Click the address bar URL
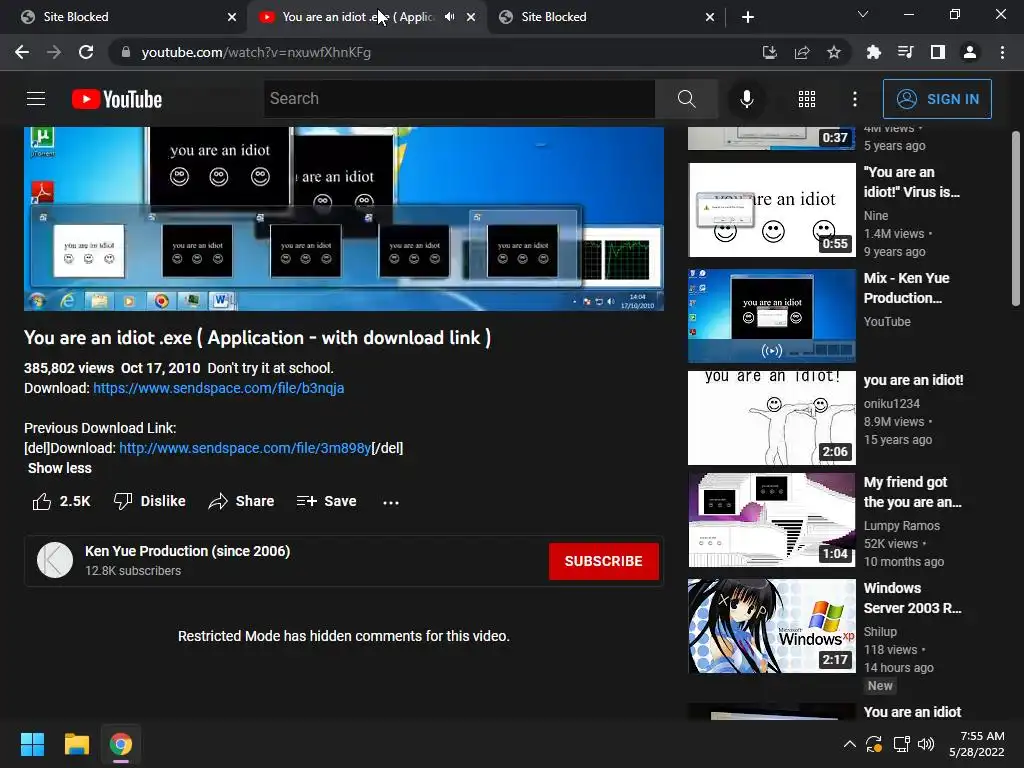1024x768 pixels. (256, 52)
